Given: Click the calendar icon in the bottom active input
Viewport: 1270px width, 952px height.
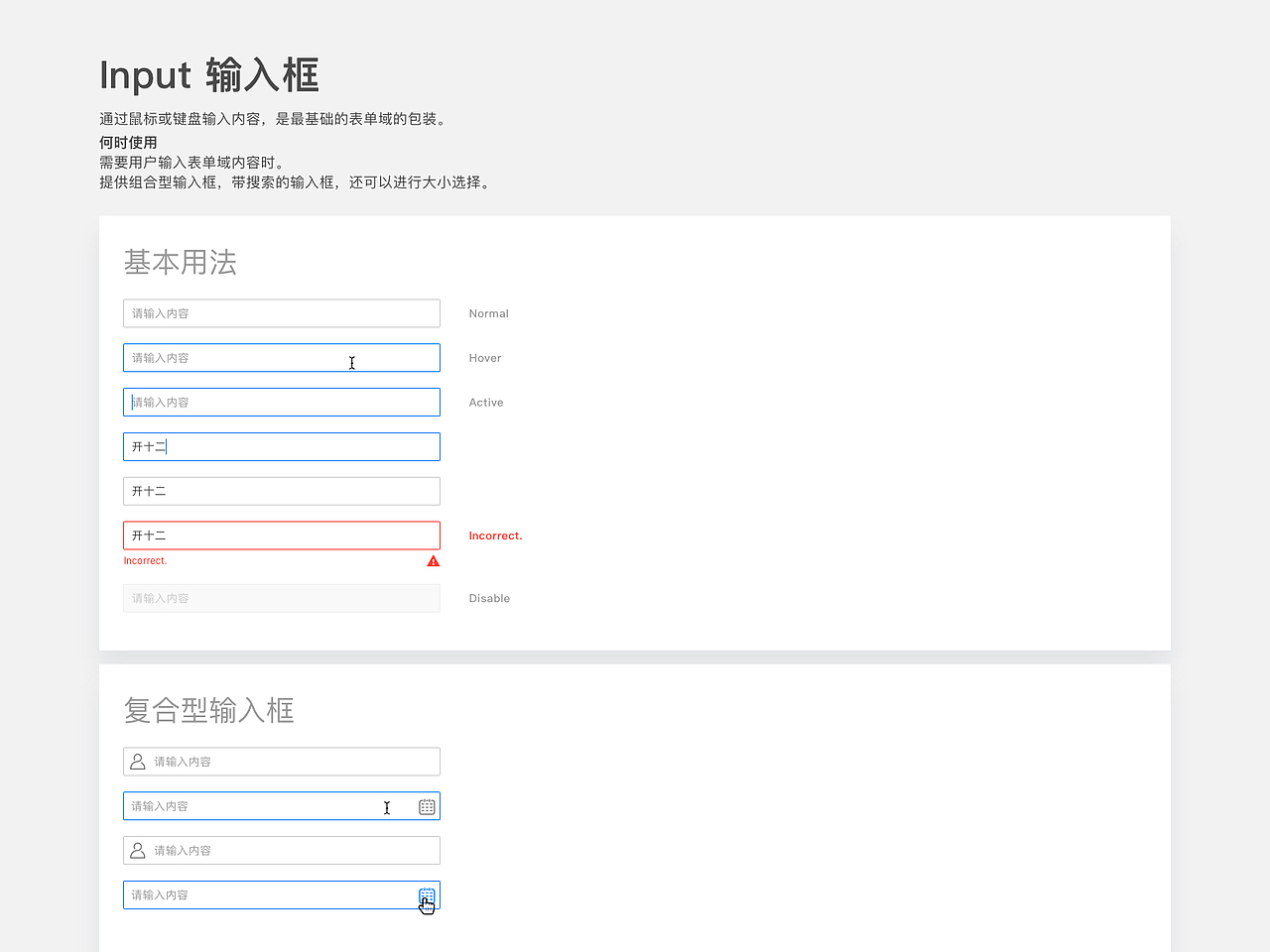Looking at the screenshot, I should [x=427, y=894].
